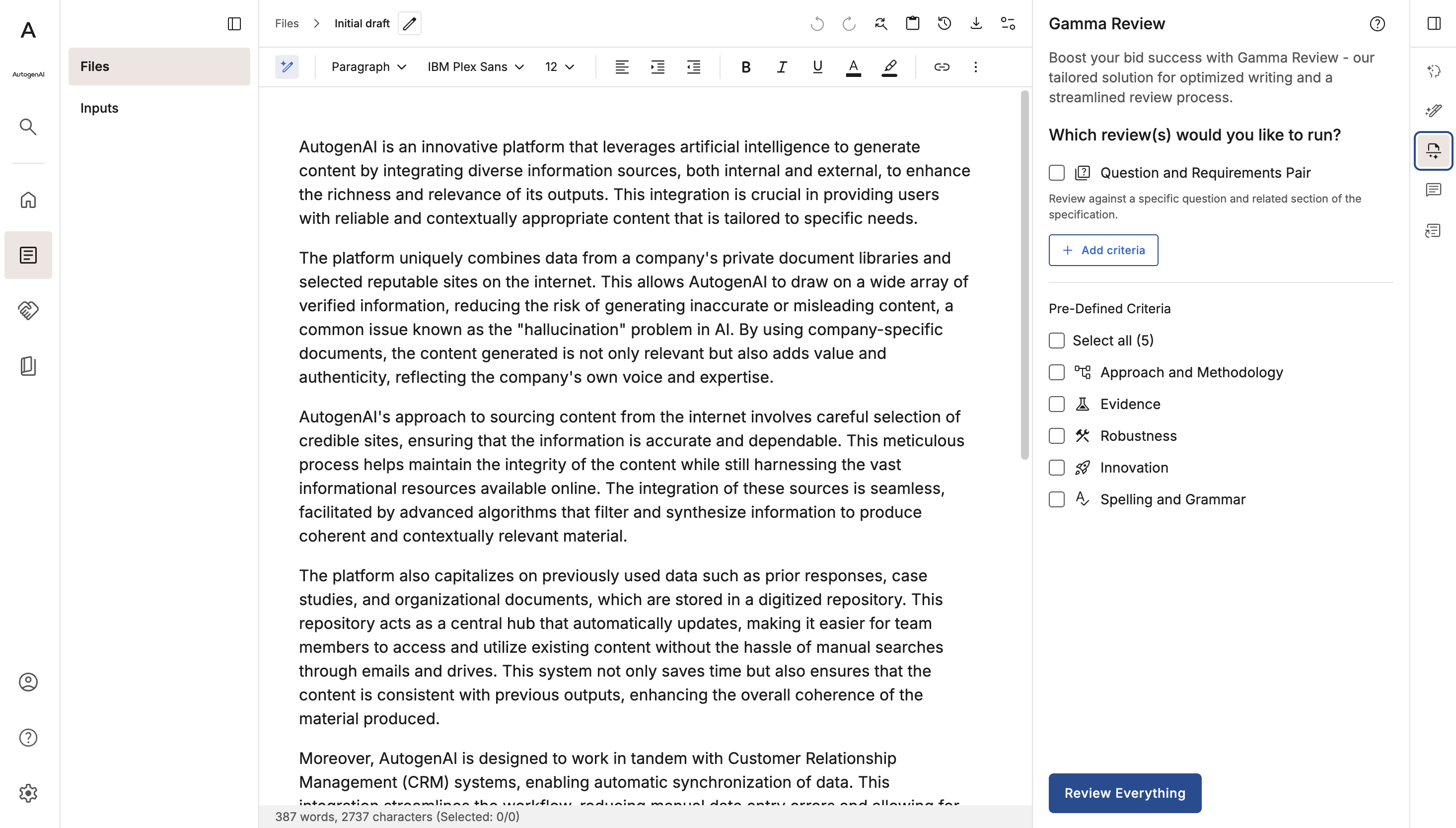Choose text color from A icon
The height and width of the screenshot is (828, 1456).
click(x=854, y=67)
